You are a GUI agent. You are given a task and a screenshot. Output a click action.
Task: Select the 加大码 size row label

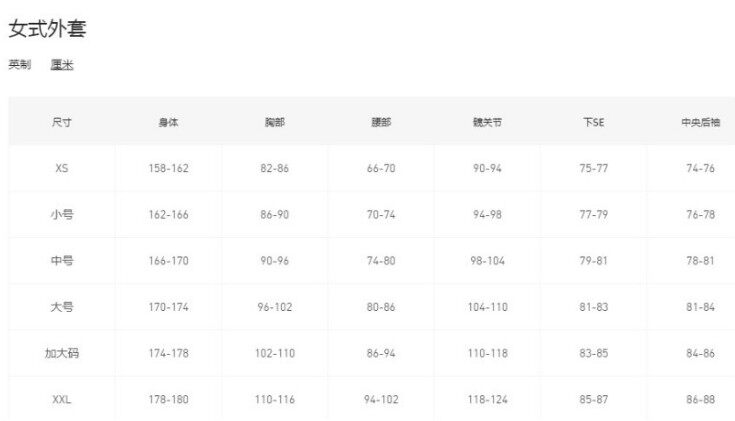pyautogui.click(x=62, y=353)
